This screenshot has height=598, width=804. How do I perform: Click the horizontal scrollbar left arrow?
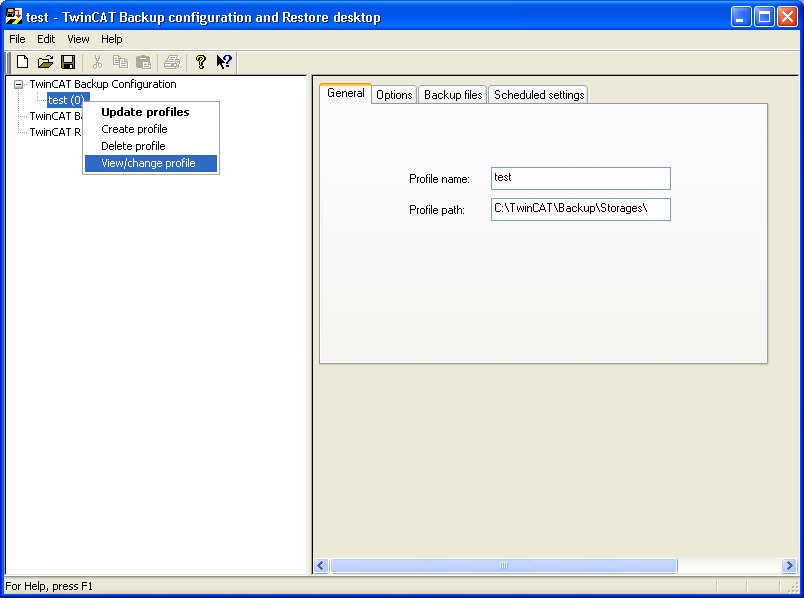point(321,566)
